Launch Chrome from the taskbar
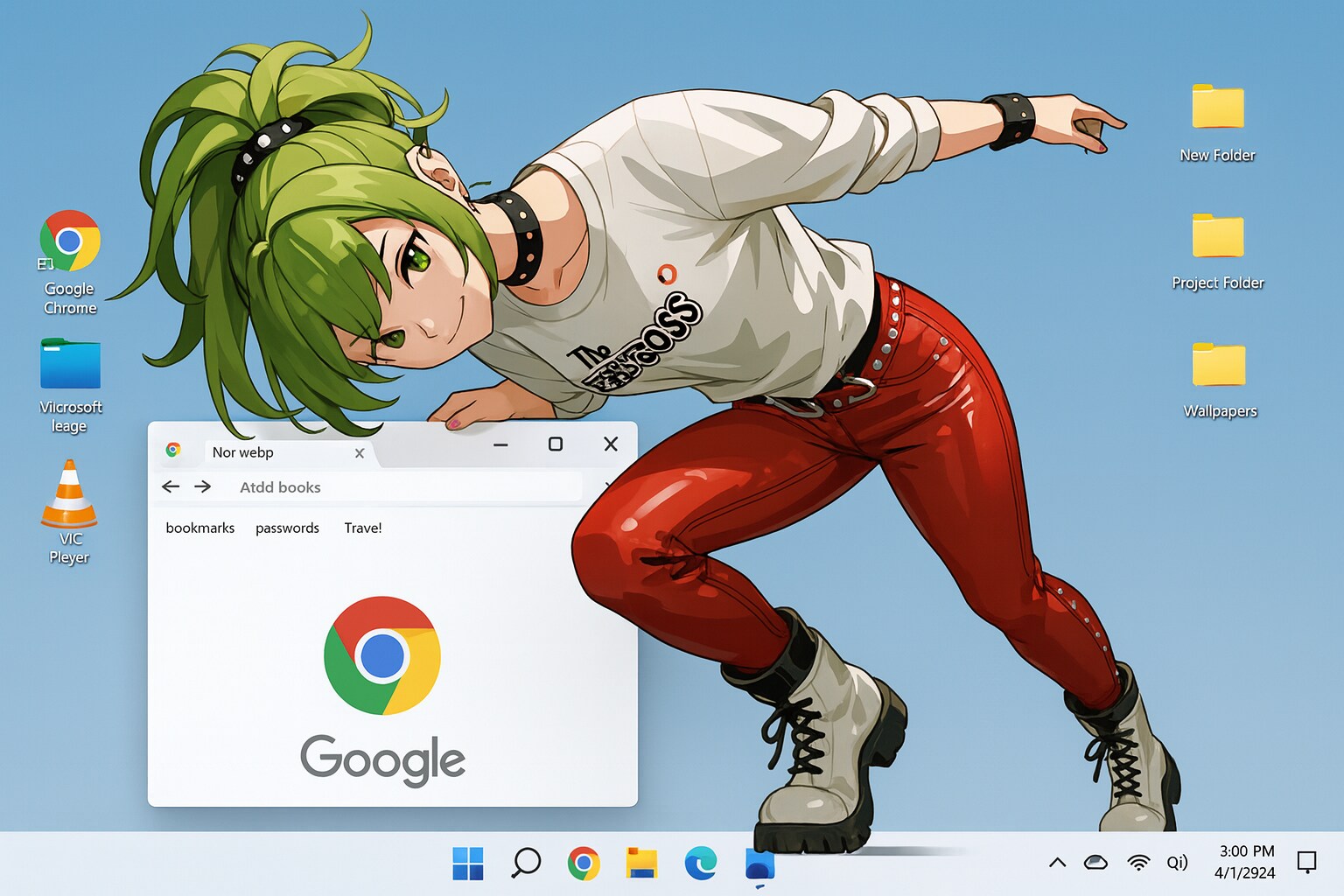The height and width of the screenshot is (896, 1344). coord(584,864)
